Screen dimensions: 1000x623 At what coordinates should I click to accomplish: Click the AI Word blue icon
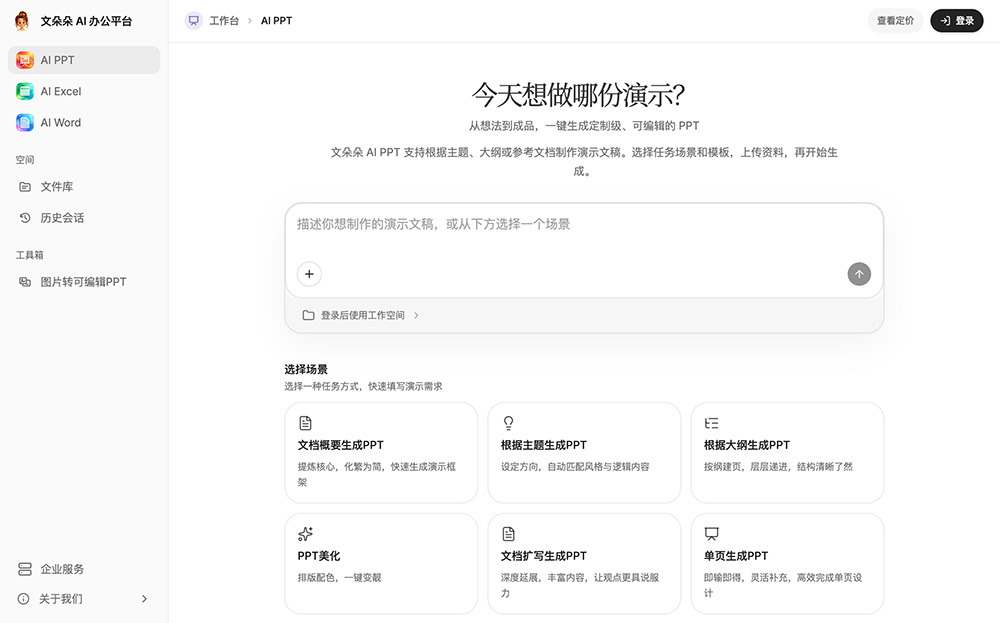25,122
